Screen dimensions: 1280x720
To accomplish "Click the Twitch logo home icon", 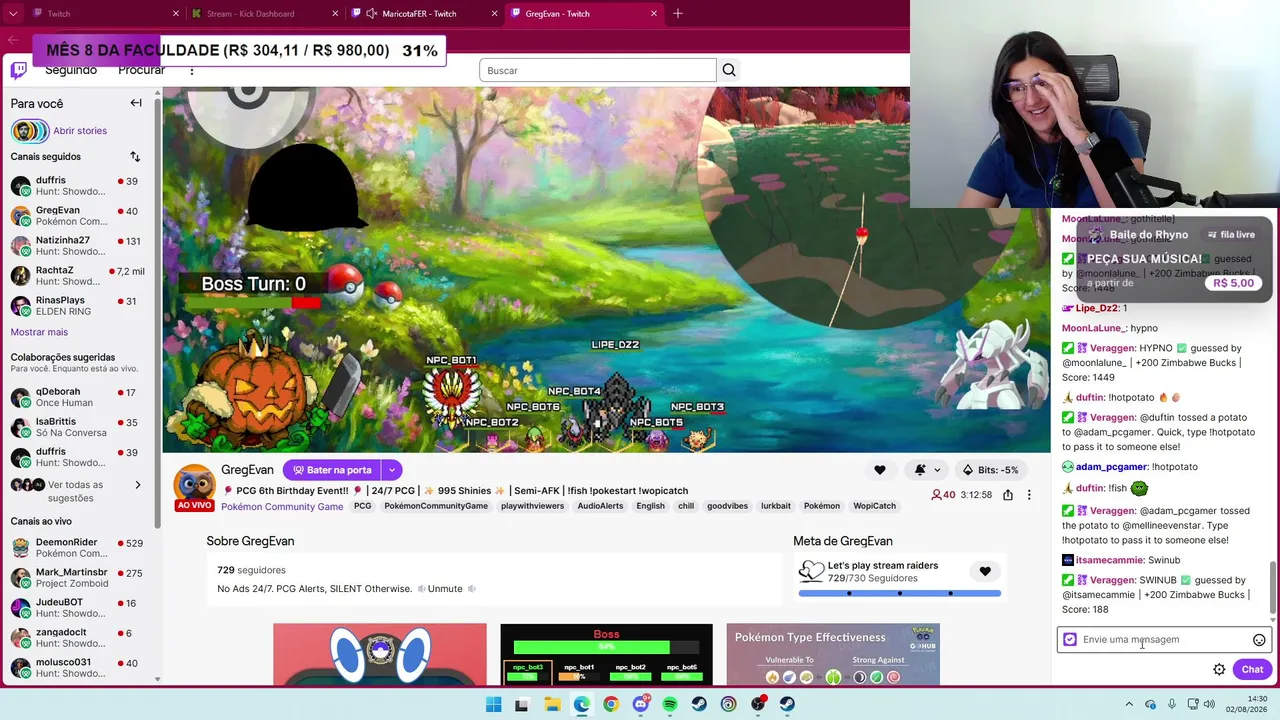I will click(x=19, y=70).
